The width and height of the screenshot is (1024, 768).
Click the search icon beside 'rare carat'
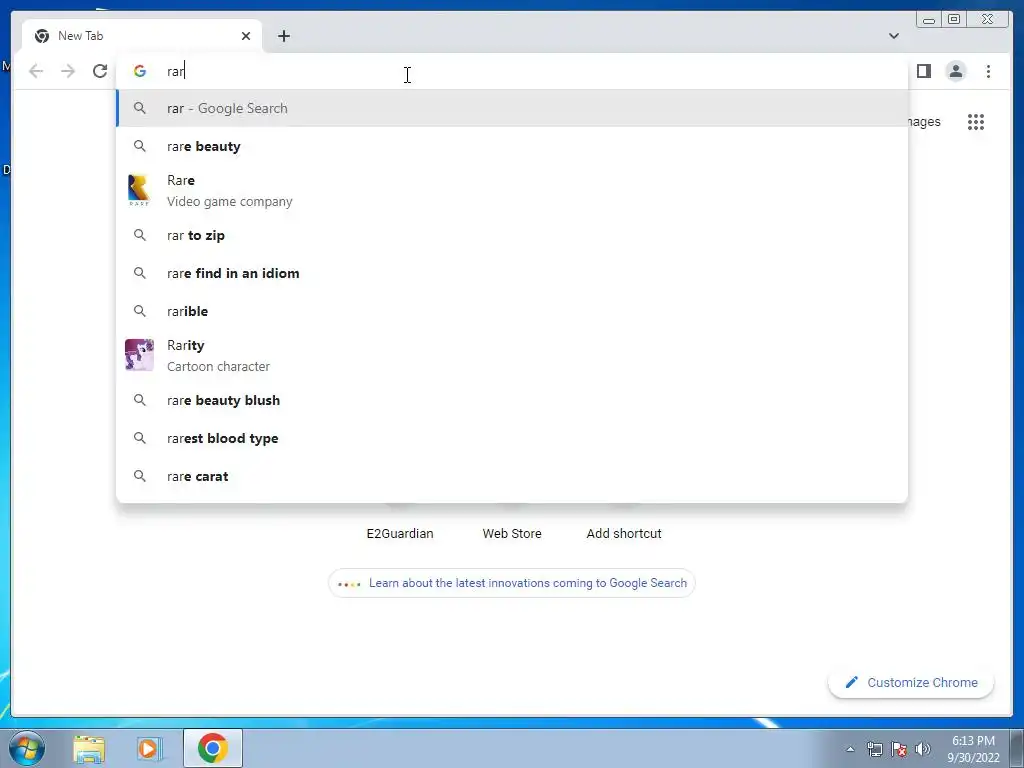click(x=140, y=476)
